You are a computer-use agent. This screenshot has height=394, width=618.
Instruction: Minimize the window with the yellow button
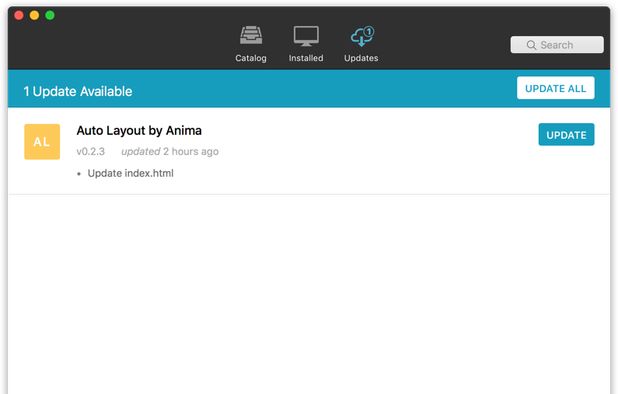pos(34,15)
